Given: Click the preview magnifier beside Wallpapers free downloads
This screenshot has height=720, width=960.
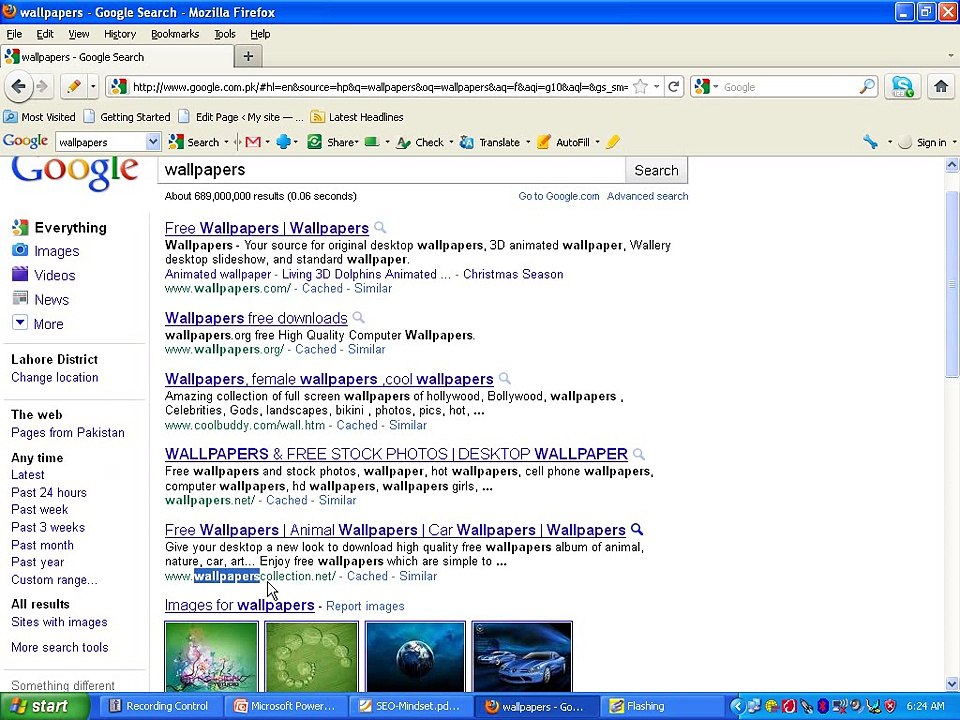Looking at the screenshot, I should pyautogui.click(x=359, y=317).
